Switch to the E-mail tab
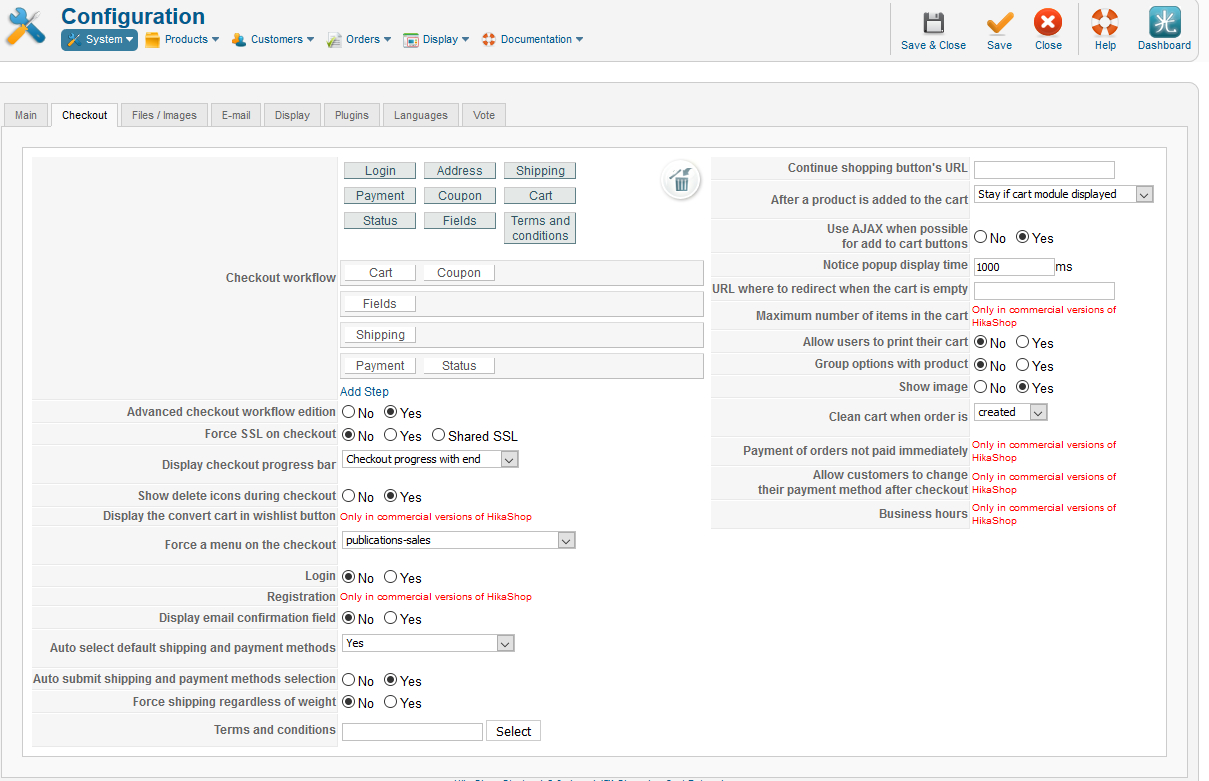1209x781 pixels. tap(236, 115)
